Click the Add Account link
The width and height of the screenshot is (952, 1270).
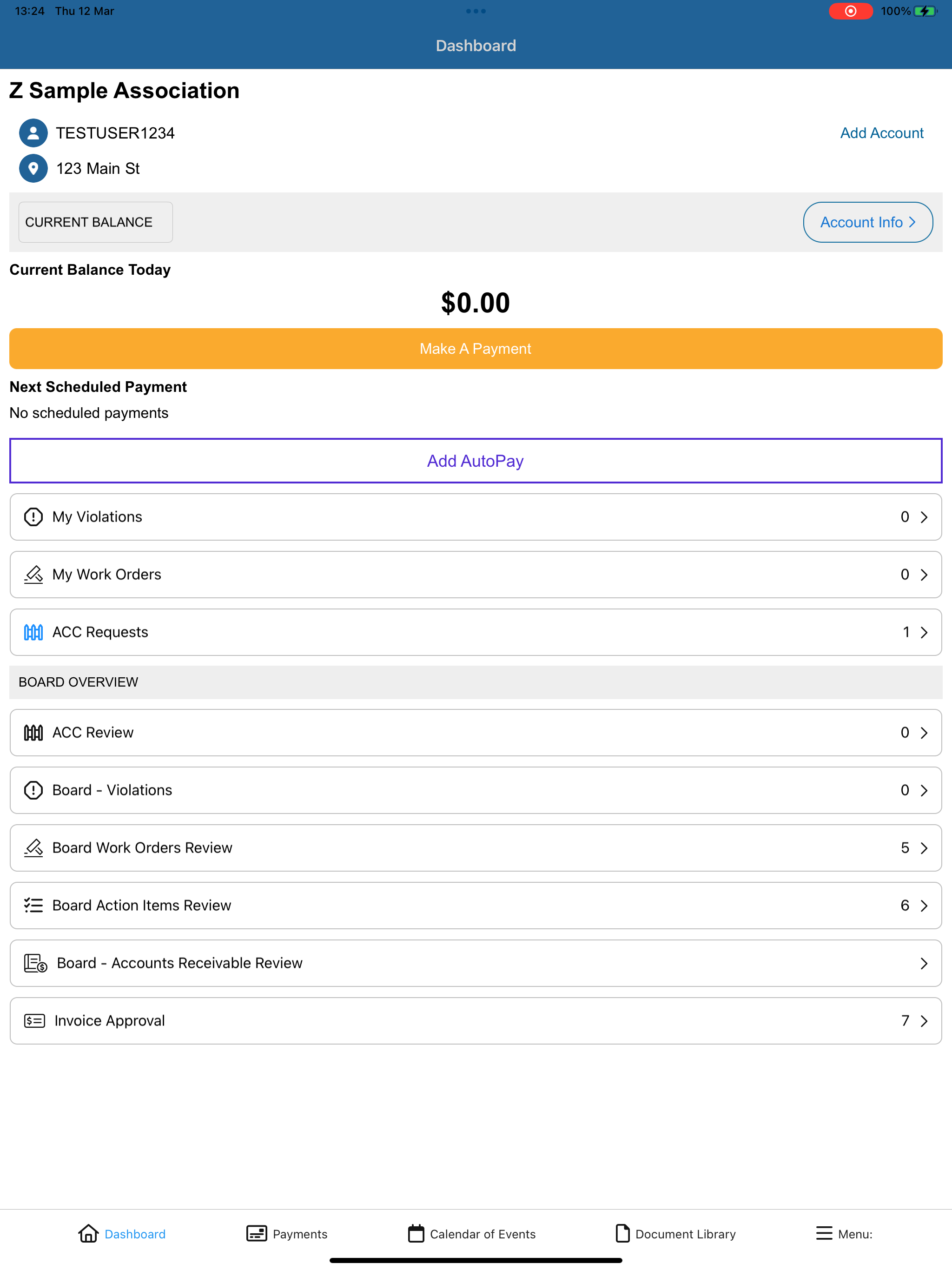point(882,133)
